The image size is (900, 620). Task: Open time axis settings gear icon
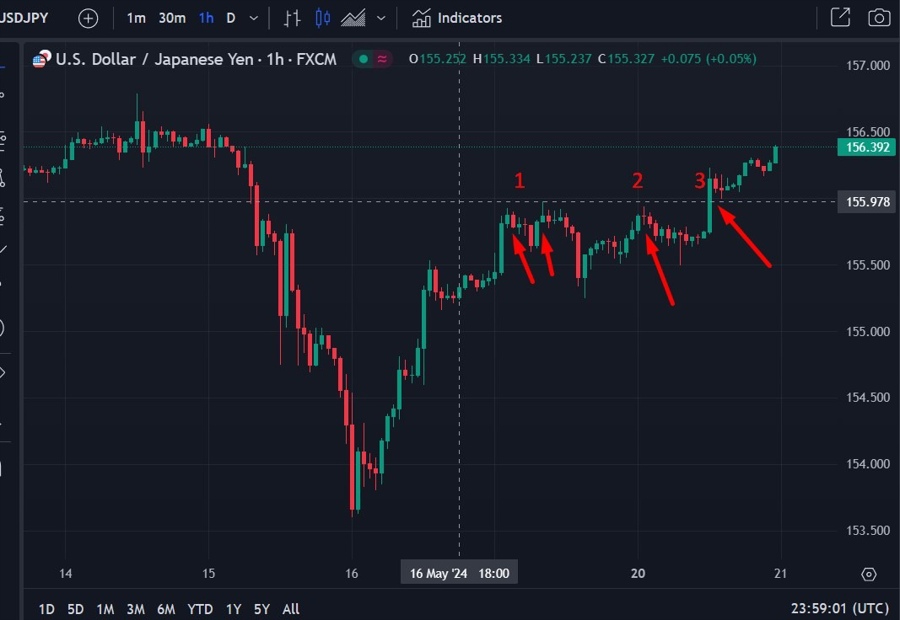pyautogui.click(x=868, y=574)
